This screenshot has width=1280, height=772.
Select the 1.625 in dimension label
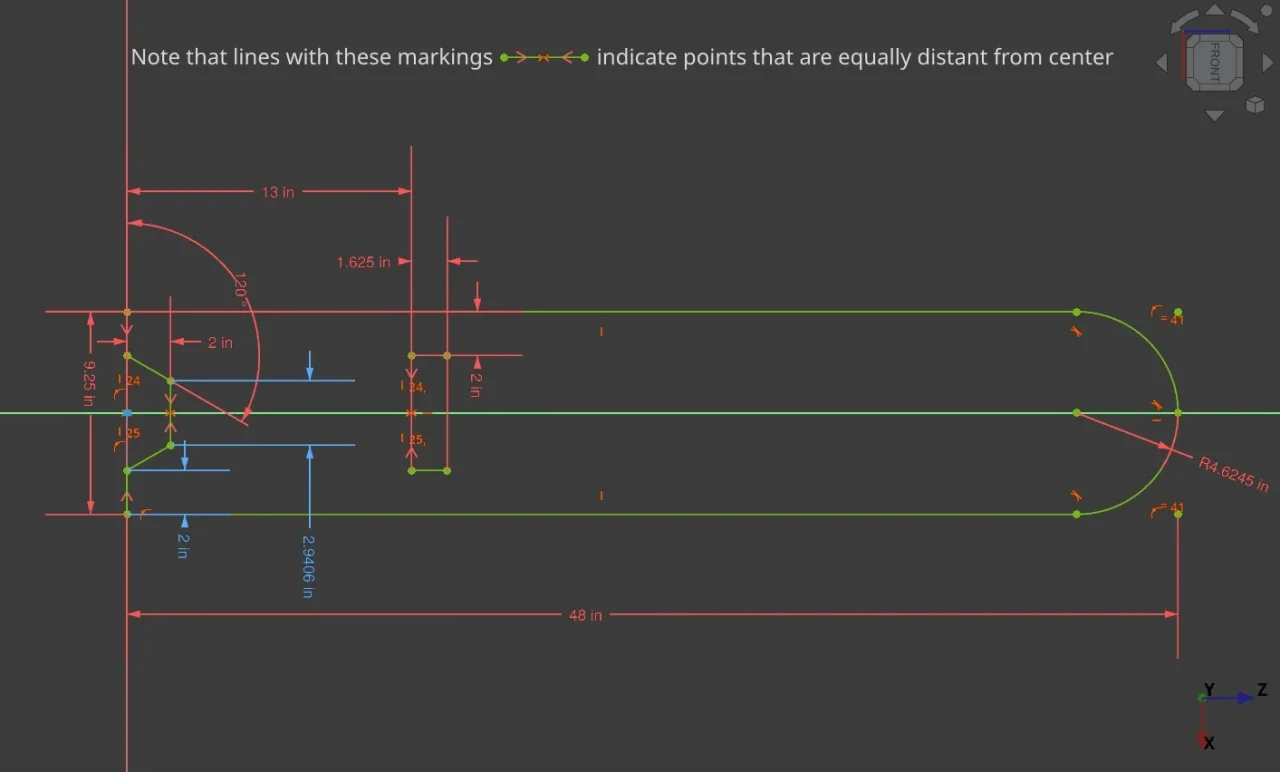point(363,262)
